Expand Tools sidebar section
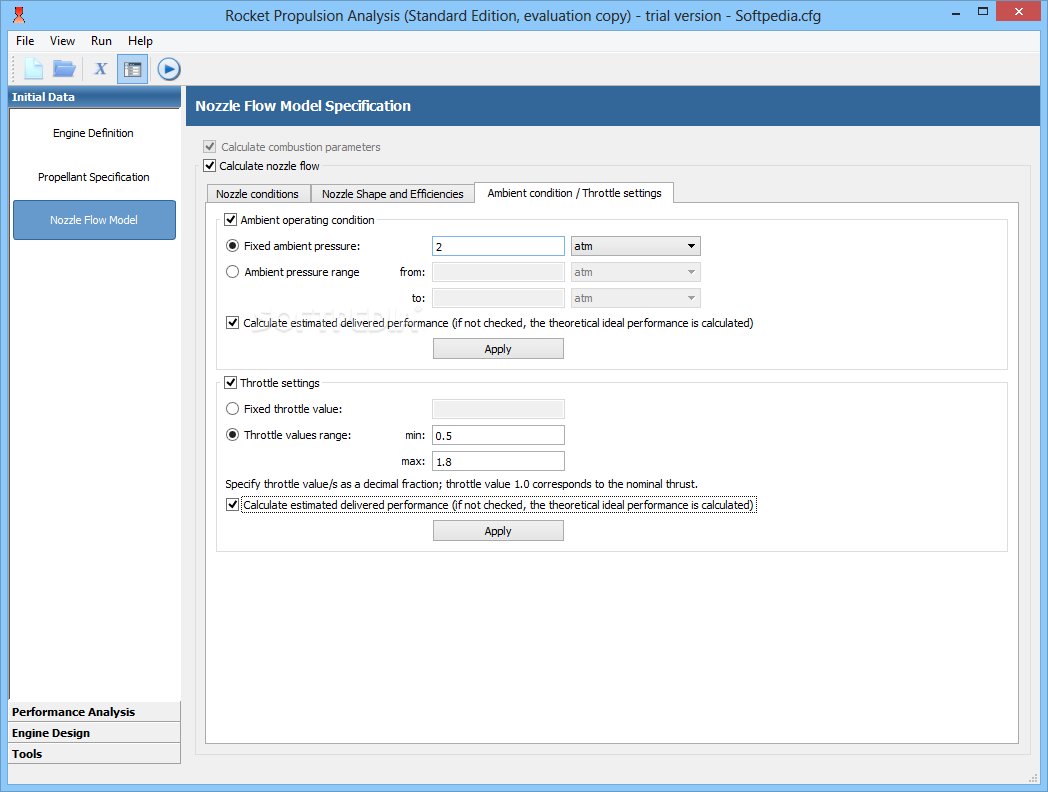Viewport: 1048px width, 792px height. [x=94, y=753]
